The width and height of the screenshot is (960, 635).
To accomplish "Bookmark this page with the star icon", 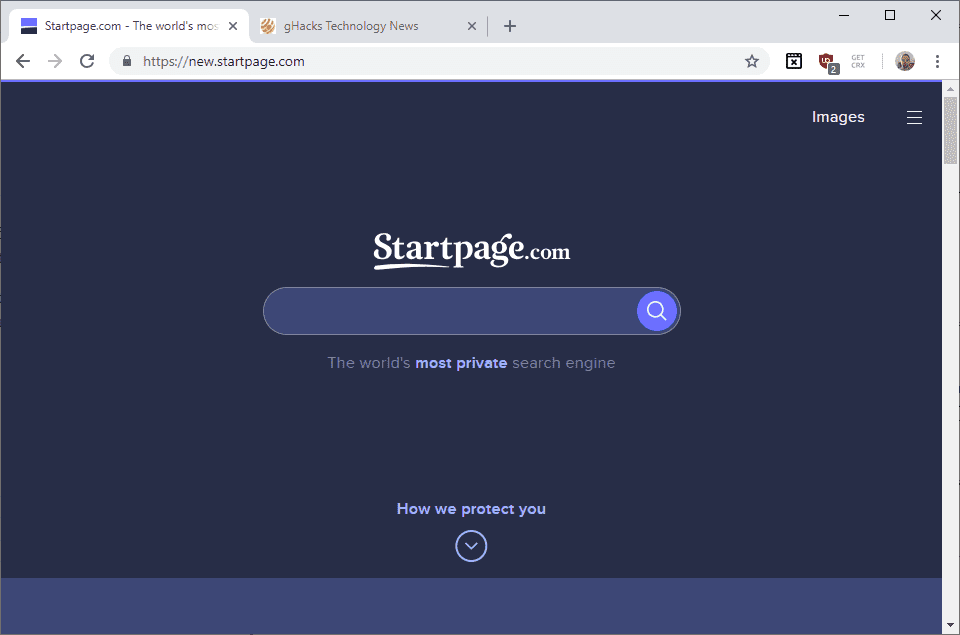I will [x=752, y=61].
